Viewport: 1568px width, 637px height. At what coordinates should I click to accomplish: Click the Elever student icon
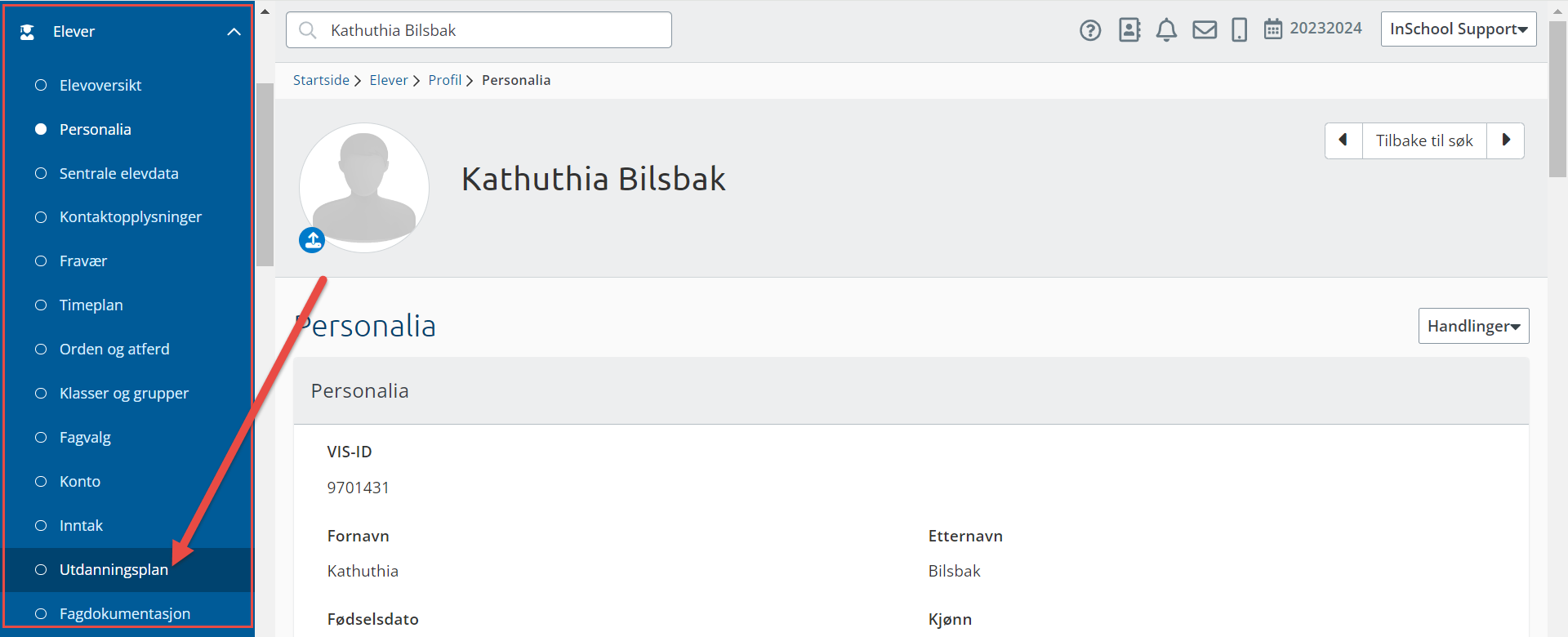pyautogui.click(x=27, y=32)
